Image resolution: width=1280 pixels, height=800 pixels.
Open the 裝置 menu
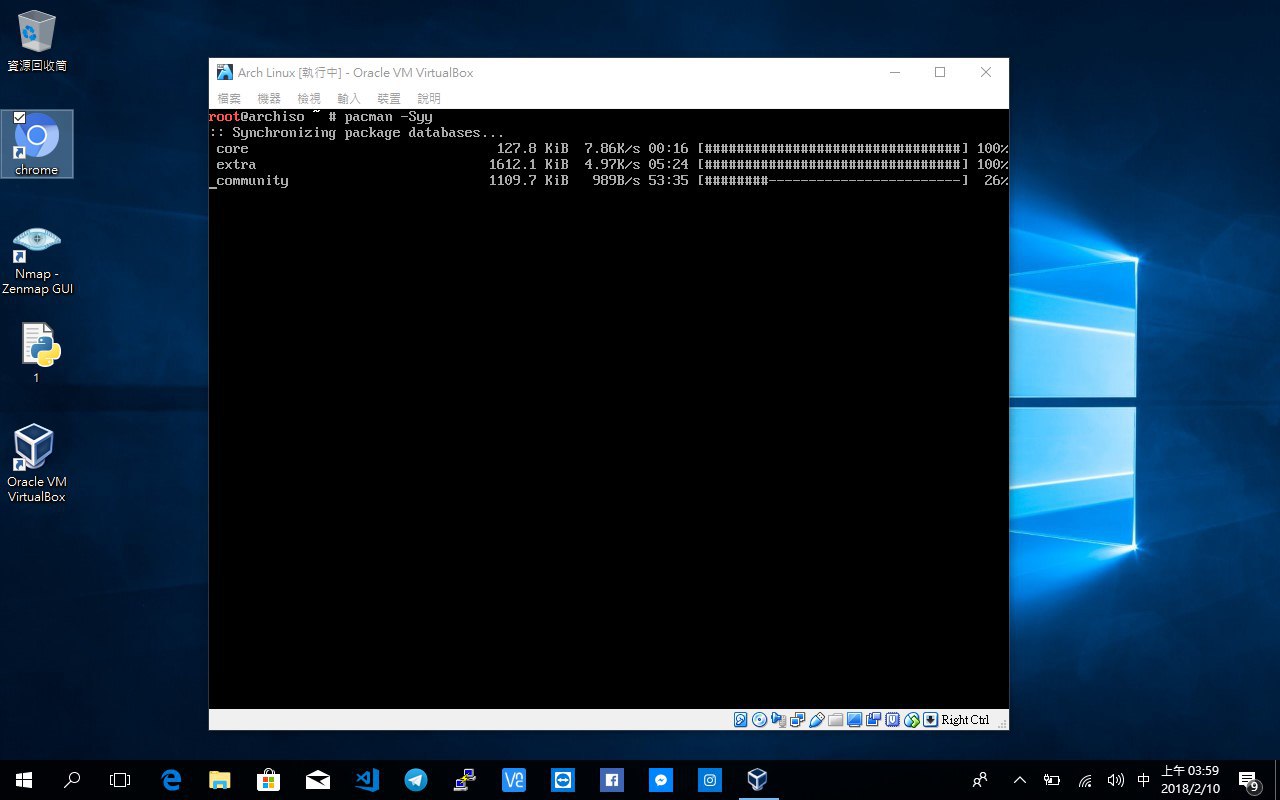[389, 98]
